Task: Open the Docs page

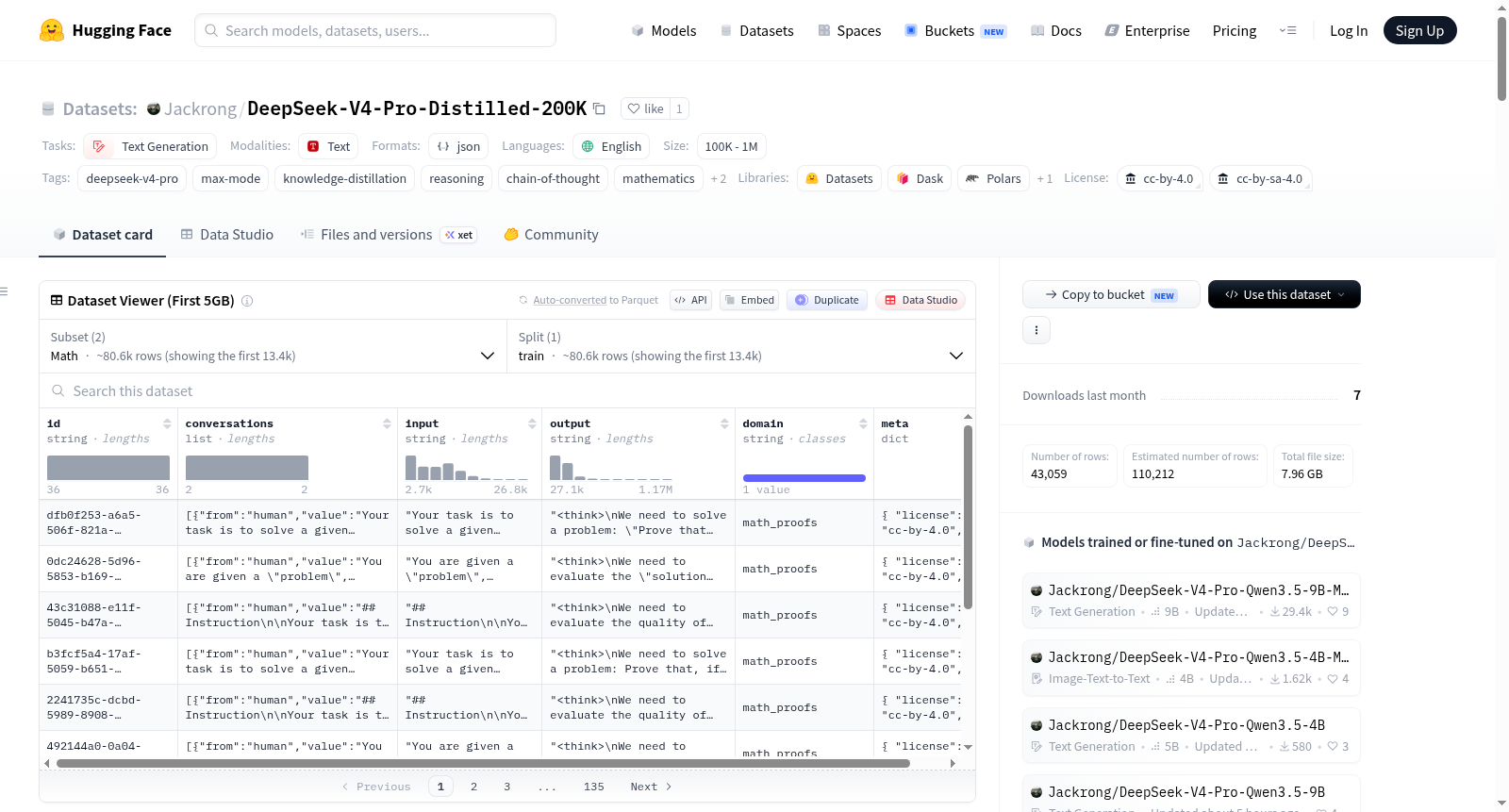Action: [x=1056, y=30]
